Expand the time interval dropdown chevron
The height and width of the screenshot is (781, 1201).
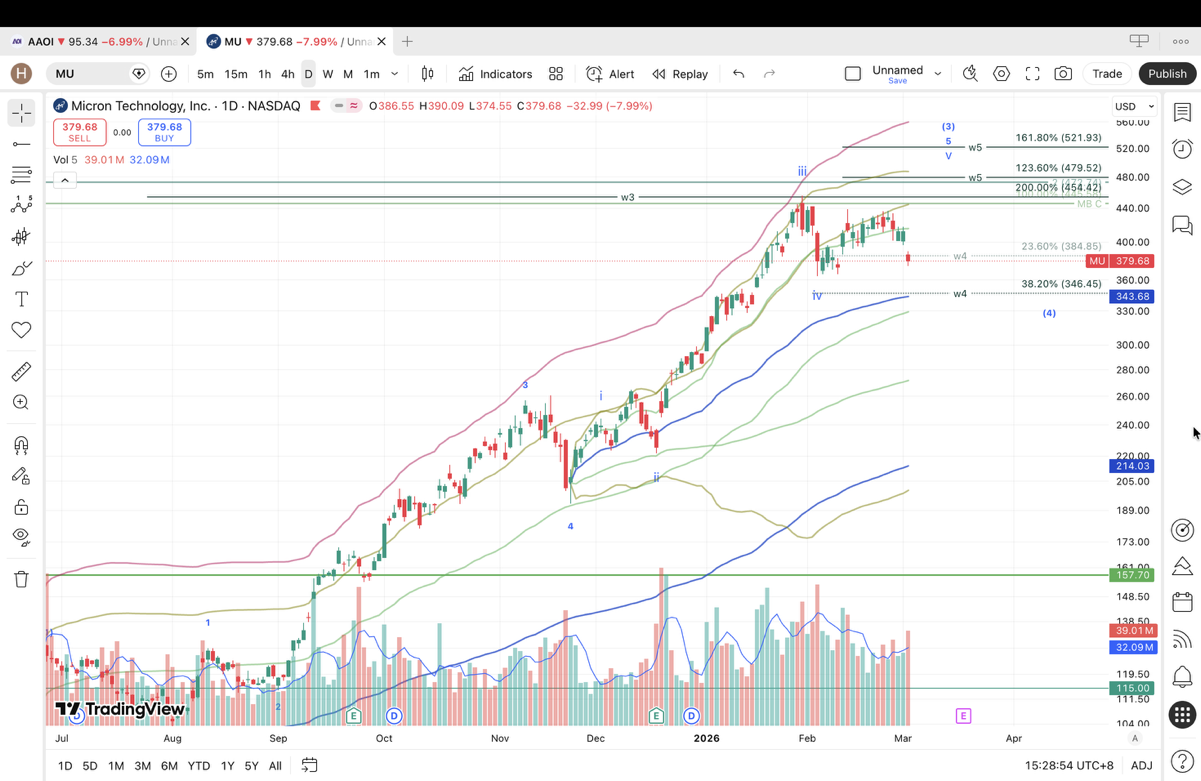395,74
